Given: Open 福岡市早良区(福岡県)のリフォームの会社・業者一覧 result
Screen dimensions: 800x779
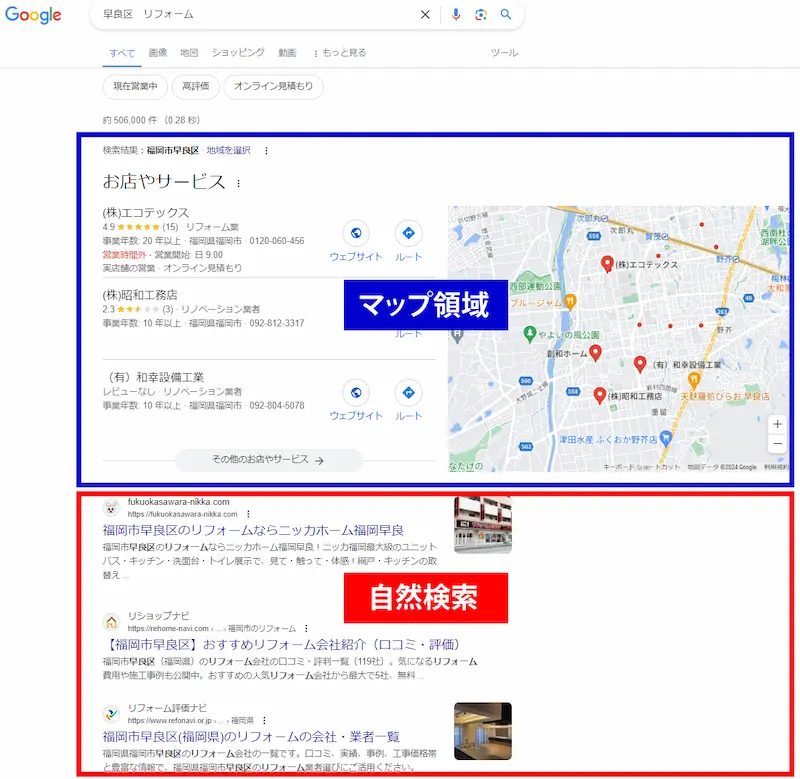Looking at the screenshot, I should coord(251,737).
